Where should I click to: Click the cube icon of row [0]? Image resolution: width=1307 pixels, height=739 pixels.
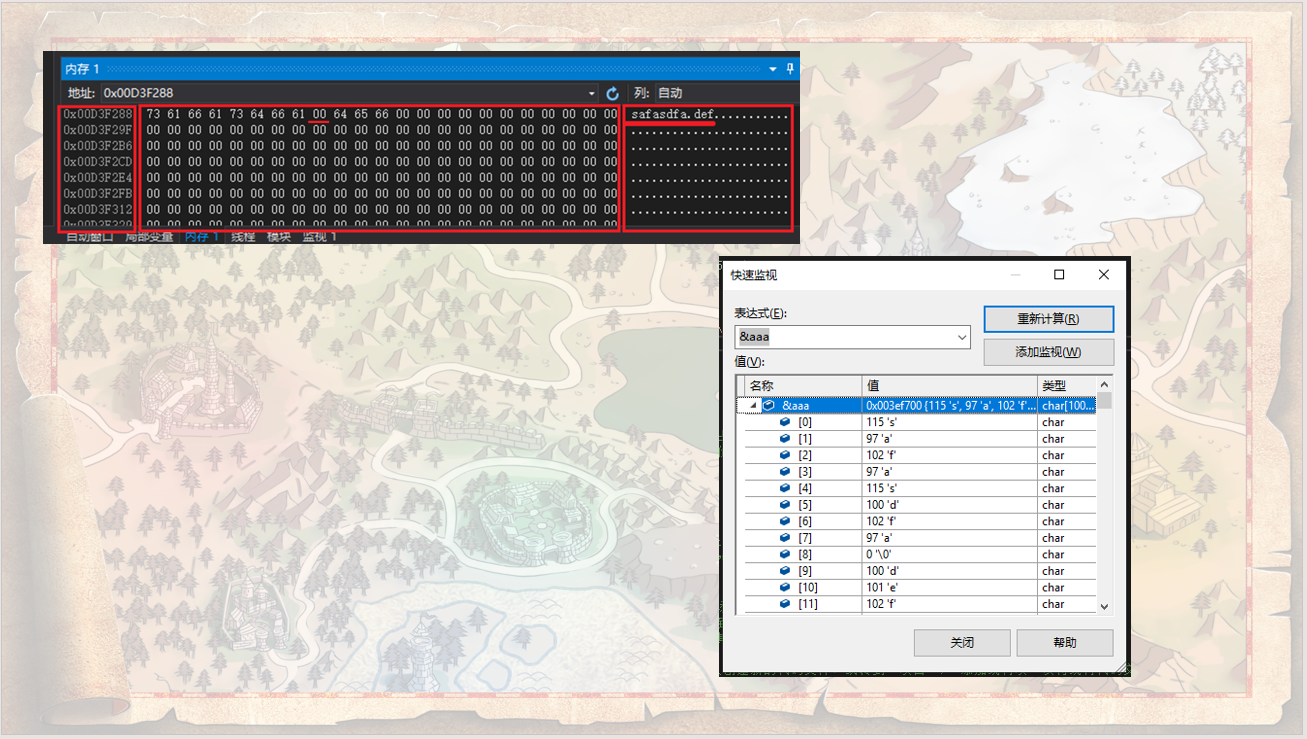tap(785, 422)
